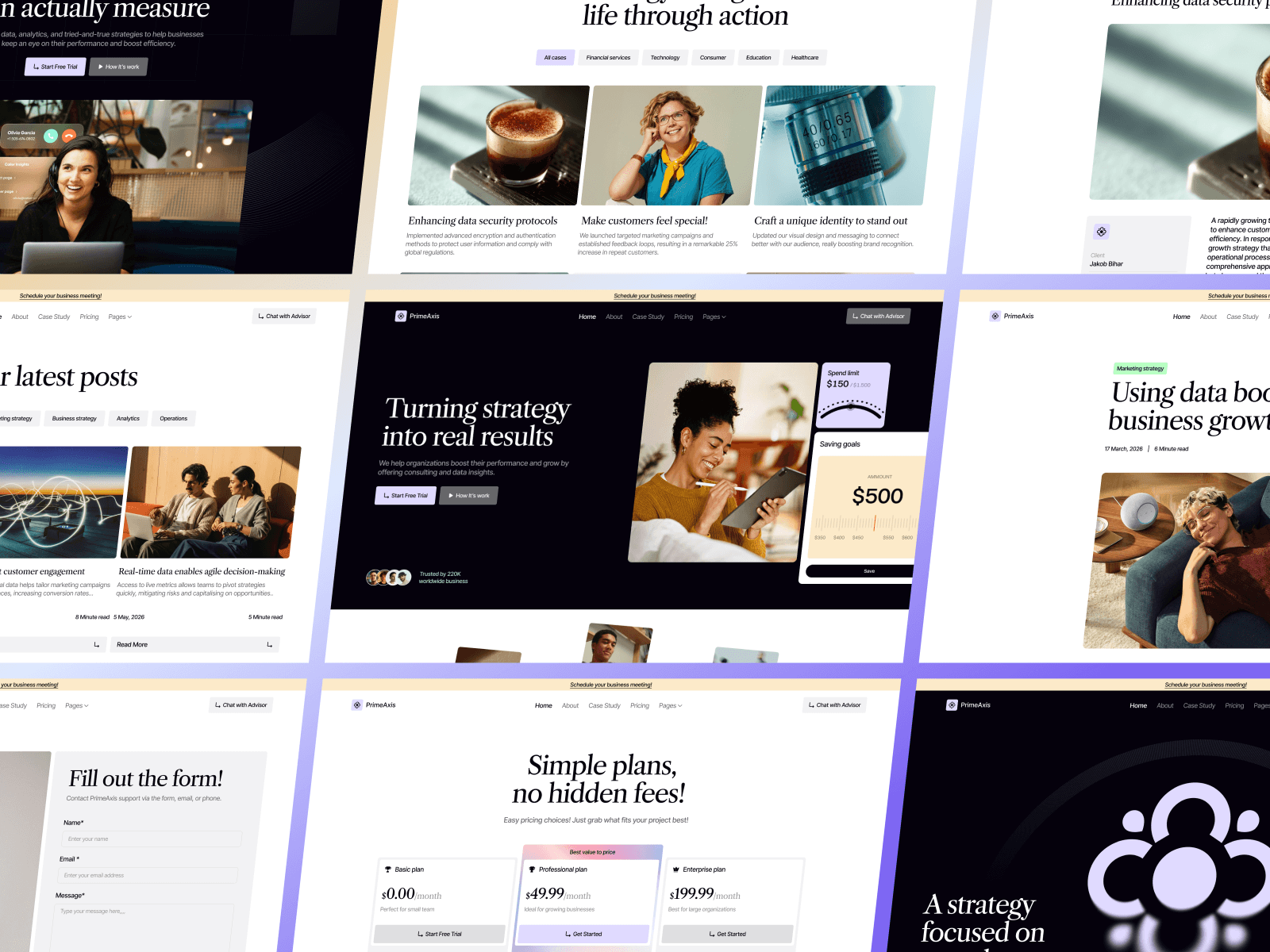Viewport: 1270px width, 952px height.
Task: Click Home in the pricing page navbar
Action: (x=544, y=705)
